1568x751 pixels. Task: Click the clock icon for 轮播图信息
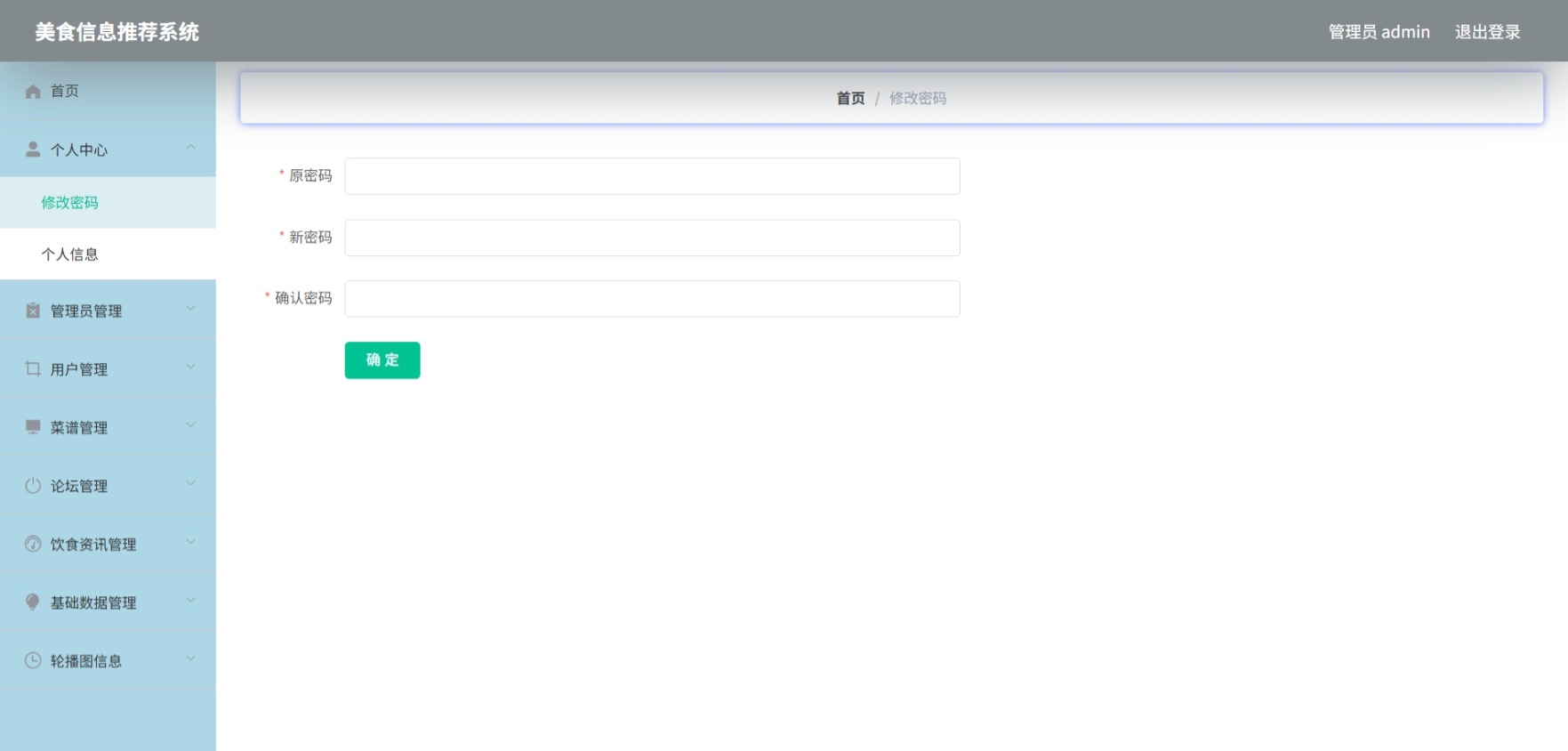click(33, 660)
